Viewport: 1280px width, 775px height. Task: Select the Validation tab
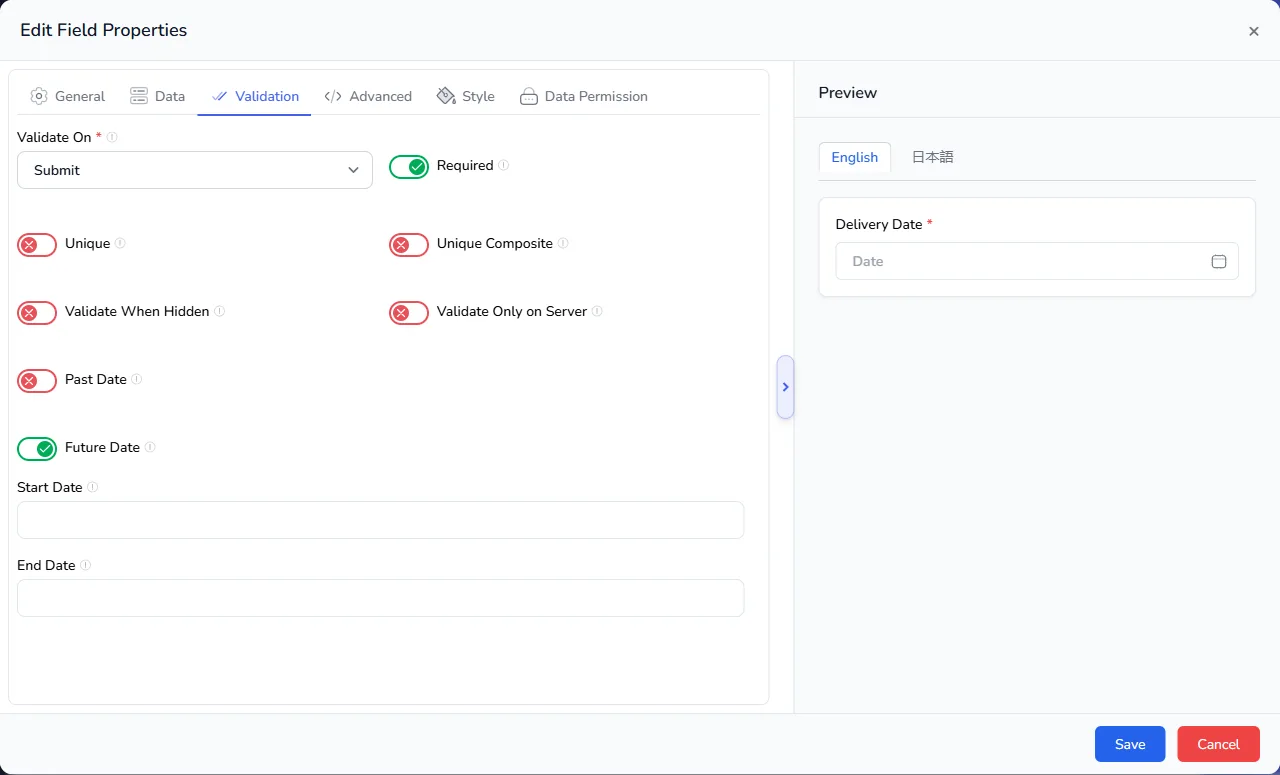click(255, 96)
